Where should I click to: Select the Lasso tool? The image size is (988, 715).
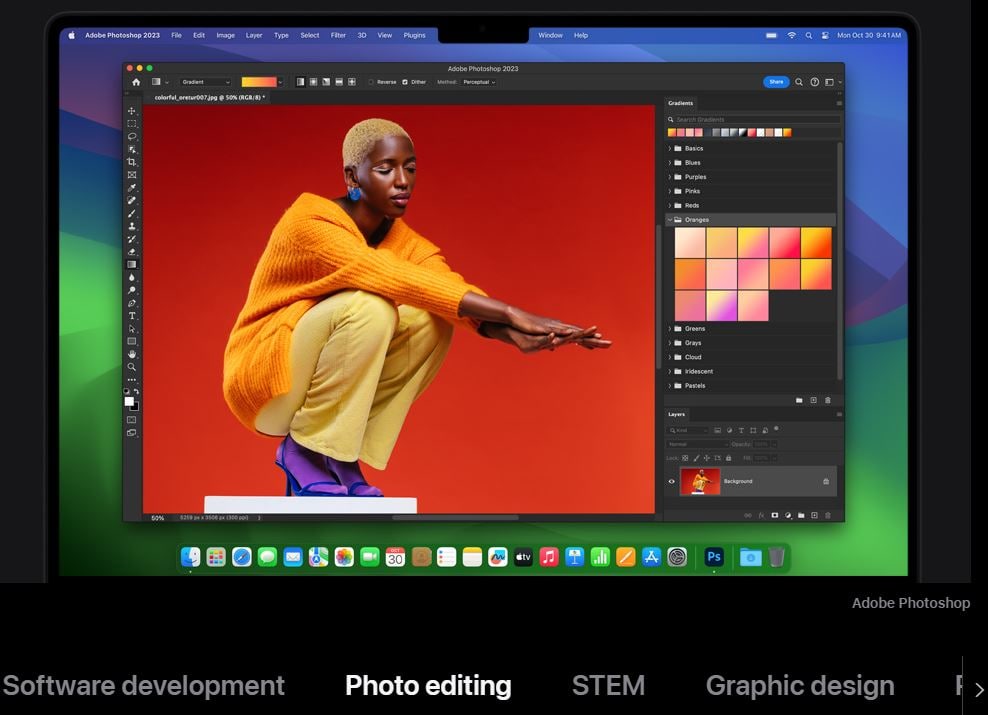pyautogui.click(x=131, y=136)
